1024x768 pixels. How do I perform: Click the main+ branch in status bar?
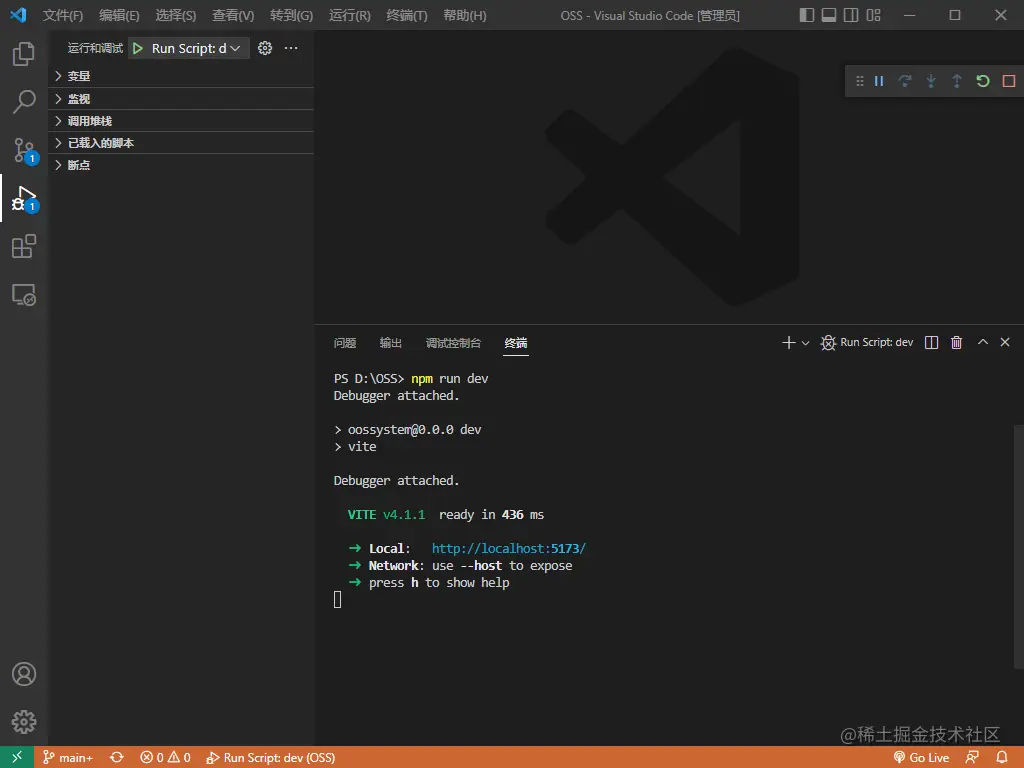coord(68,758)
